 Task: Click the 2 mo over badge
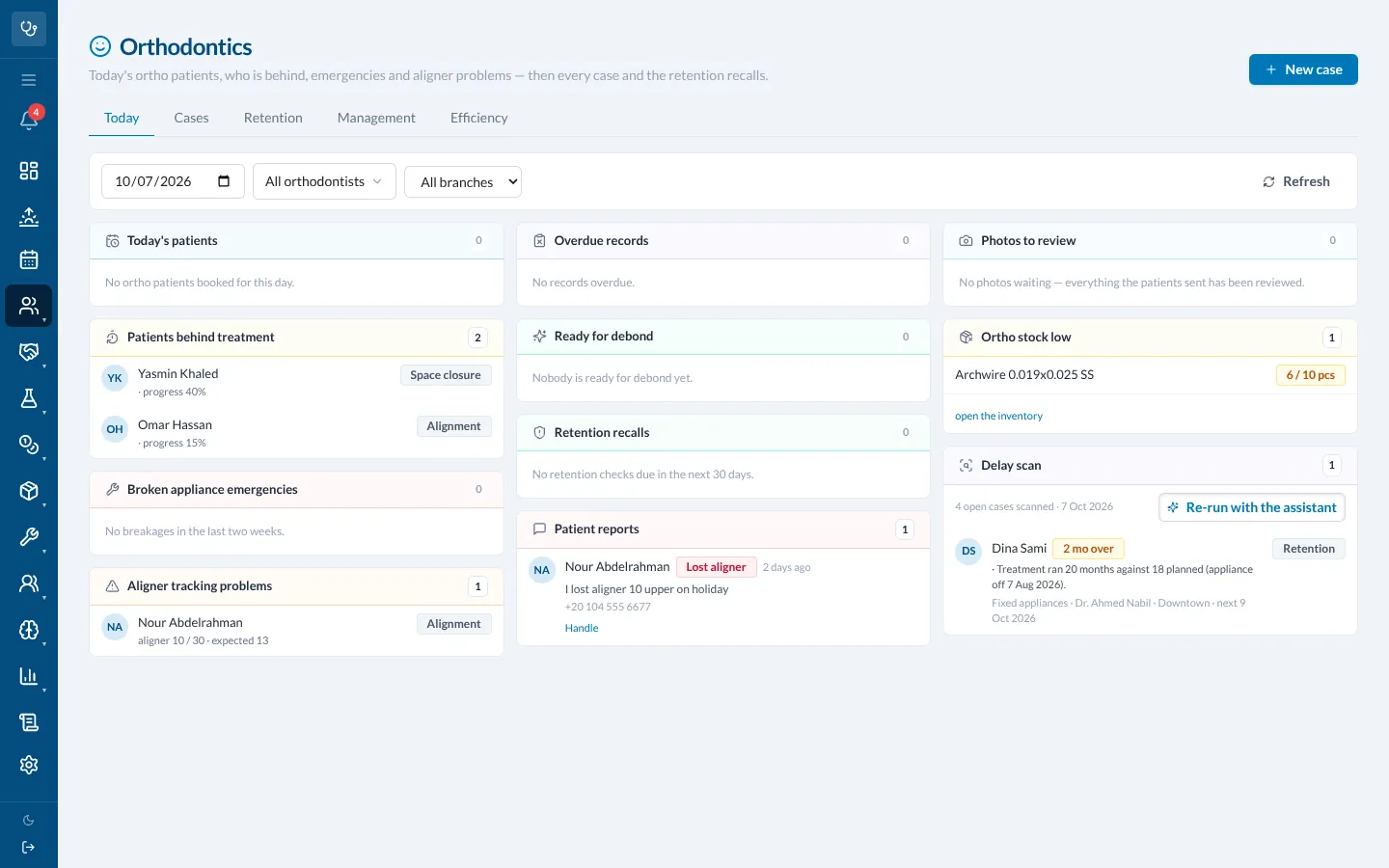(1088, 549)
